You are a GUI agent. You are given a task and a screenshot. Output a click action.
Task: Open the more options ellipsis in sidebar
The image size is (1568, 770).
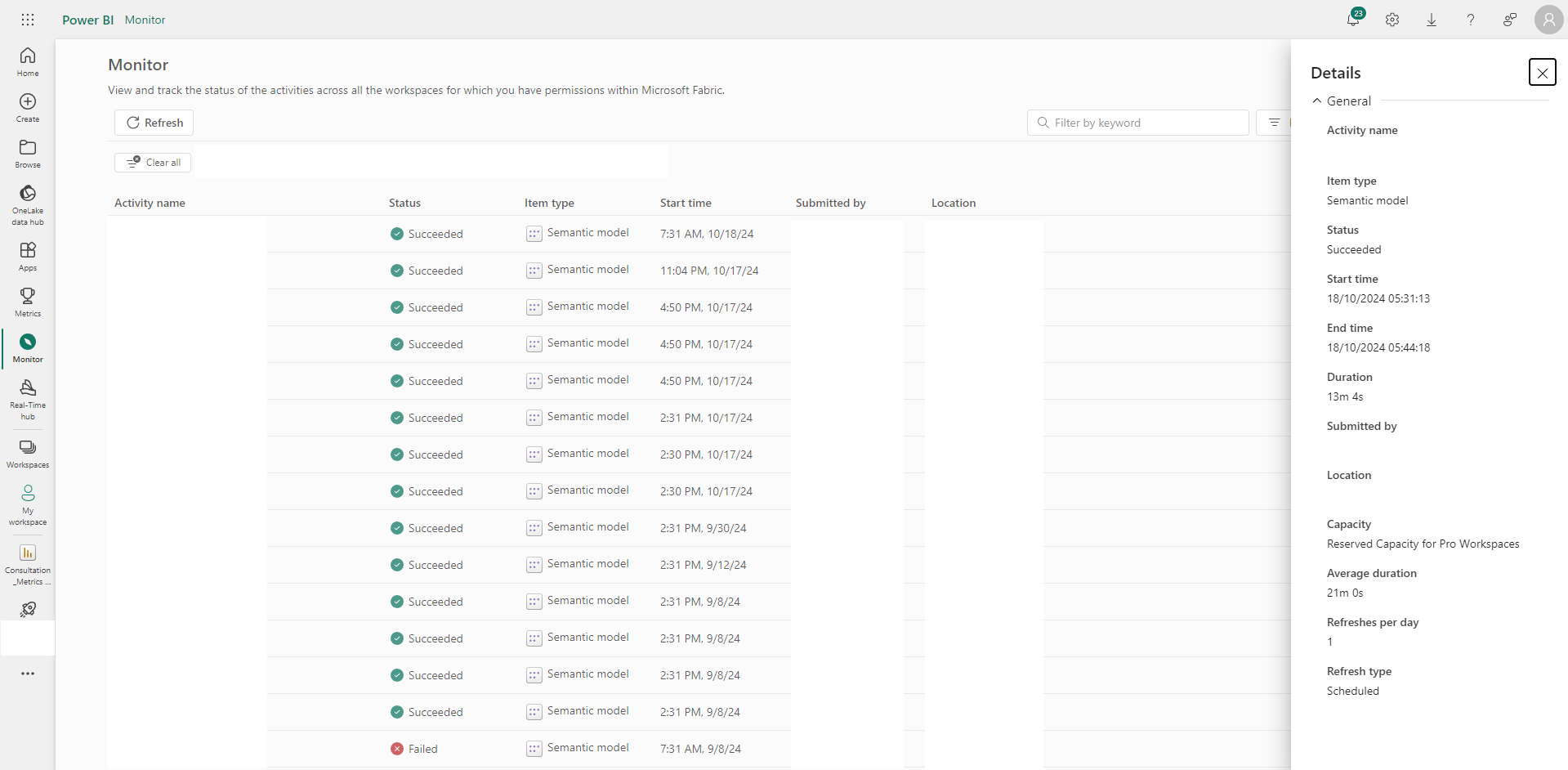pyautogui.click(x=28, y=674)
